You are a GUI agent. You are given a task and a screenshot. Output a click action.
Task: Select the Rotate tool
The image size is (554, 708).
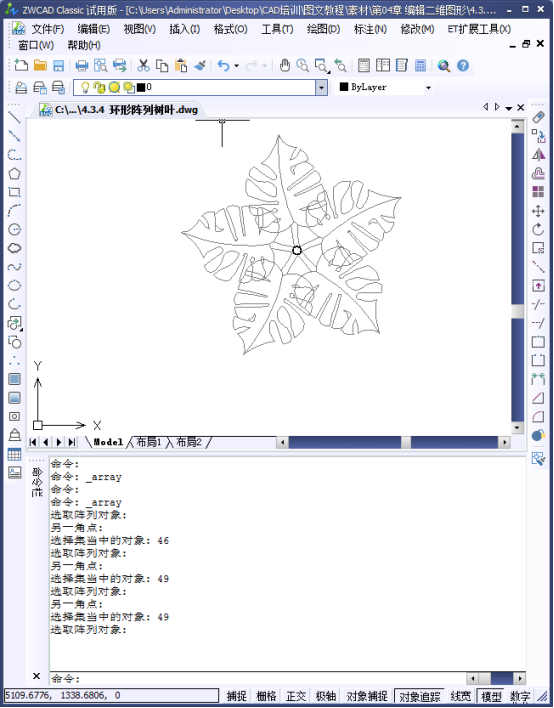pos(538,229)
